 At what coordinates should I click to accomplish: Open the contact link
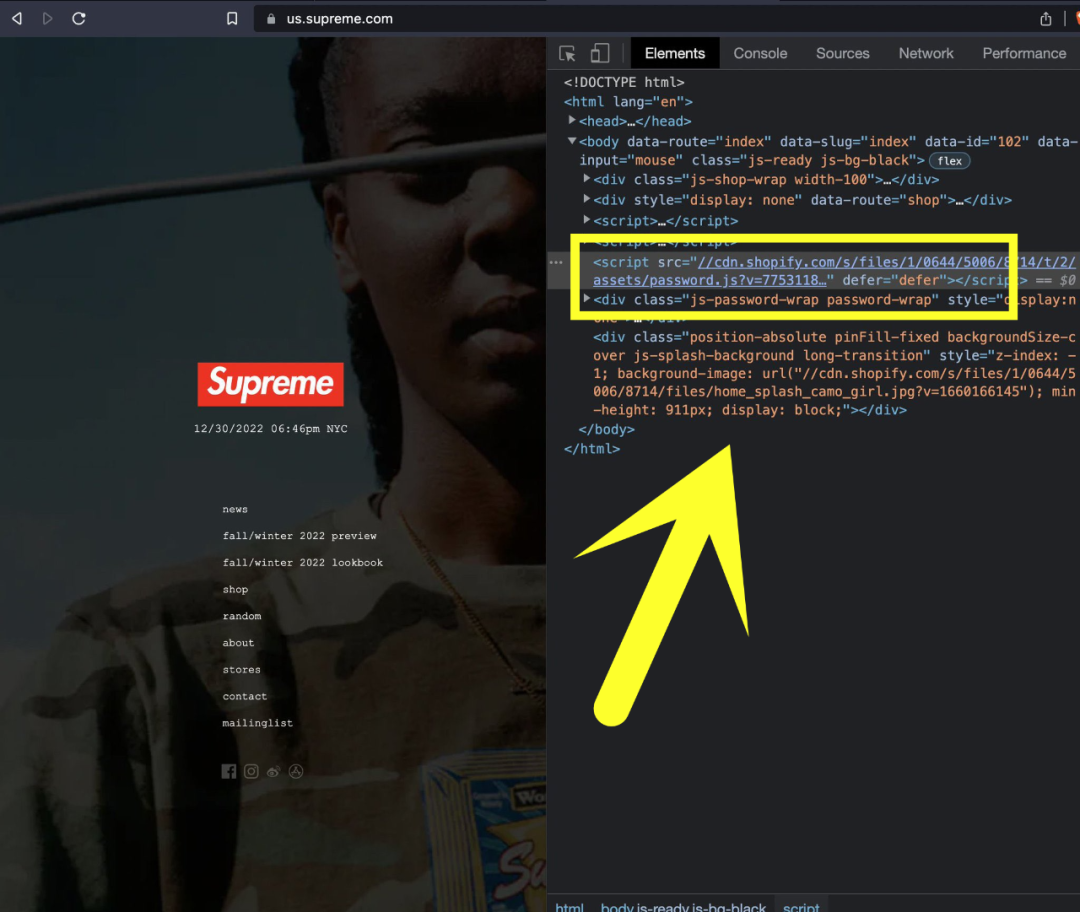(x=245, y=696)
